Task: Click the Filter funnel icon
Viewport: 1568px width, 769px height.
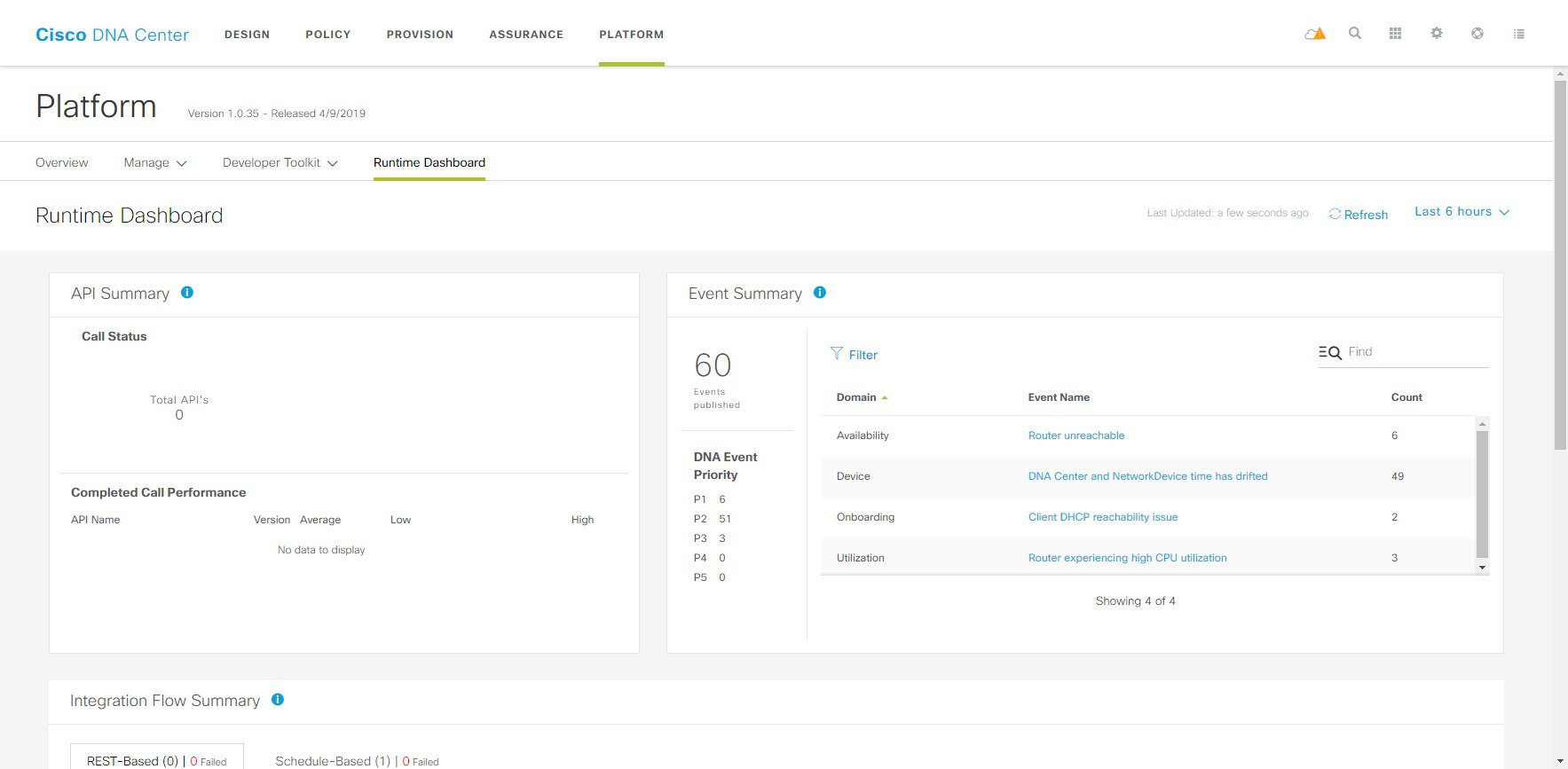Action: click(836, 354)
